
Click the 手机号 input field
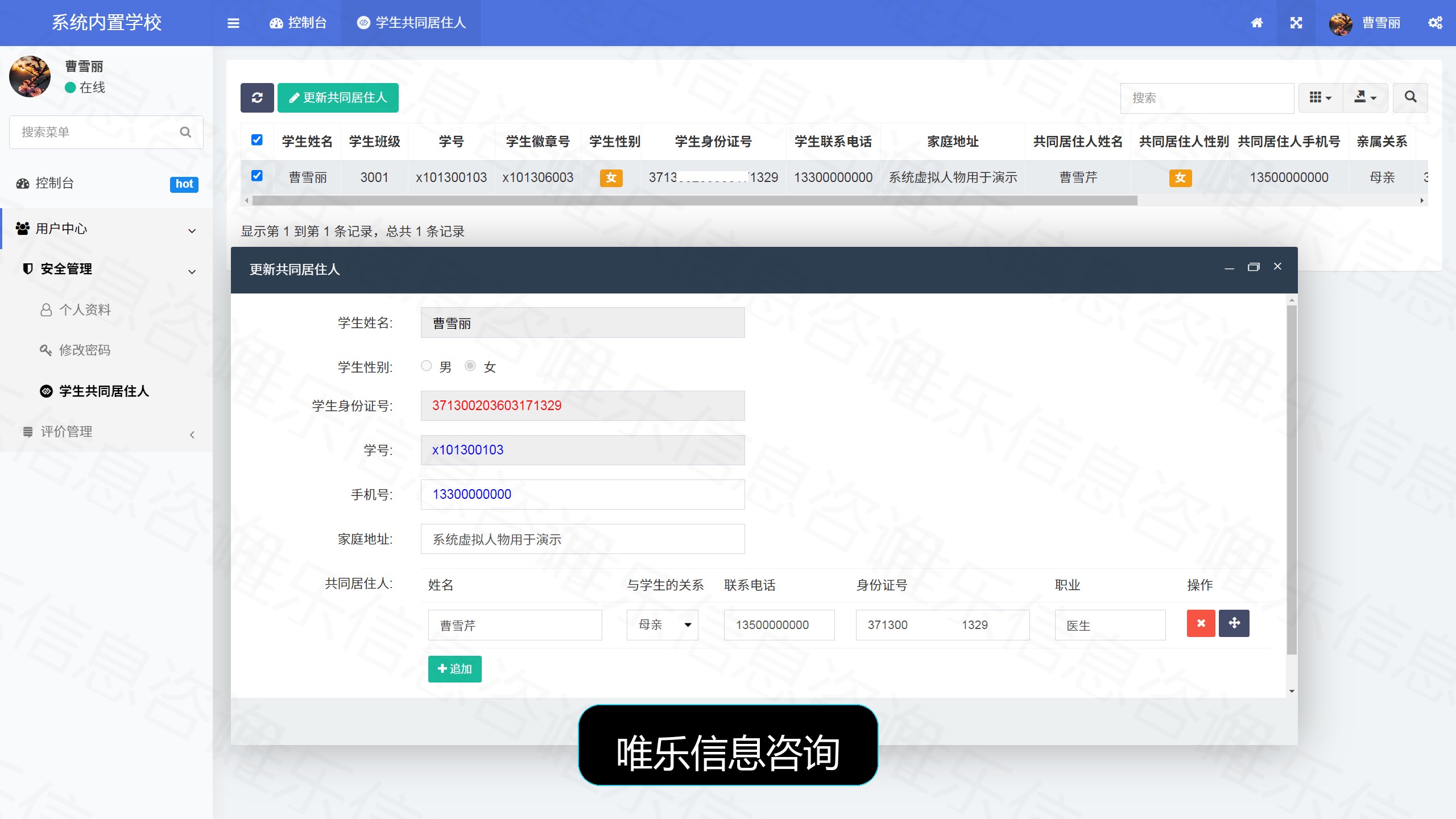coord(582,494)
